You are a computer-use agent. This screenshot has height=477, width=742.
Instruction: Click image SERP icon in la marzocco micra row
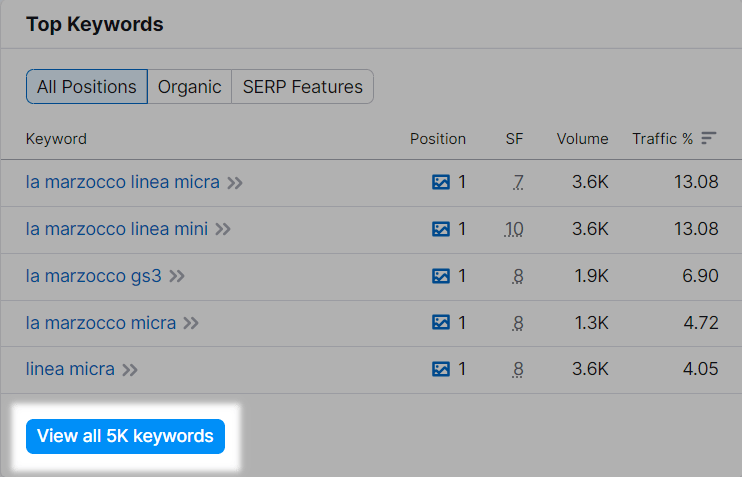coord(440,322)
